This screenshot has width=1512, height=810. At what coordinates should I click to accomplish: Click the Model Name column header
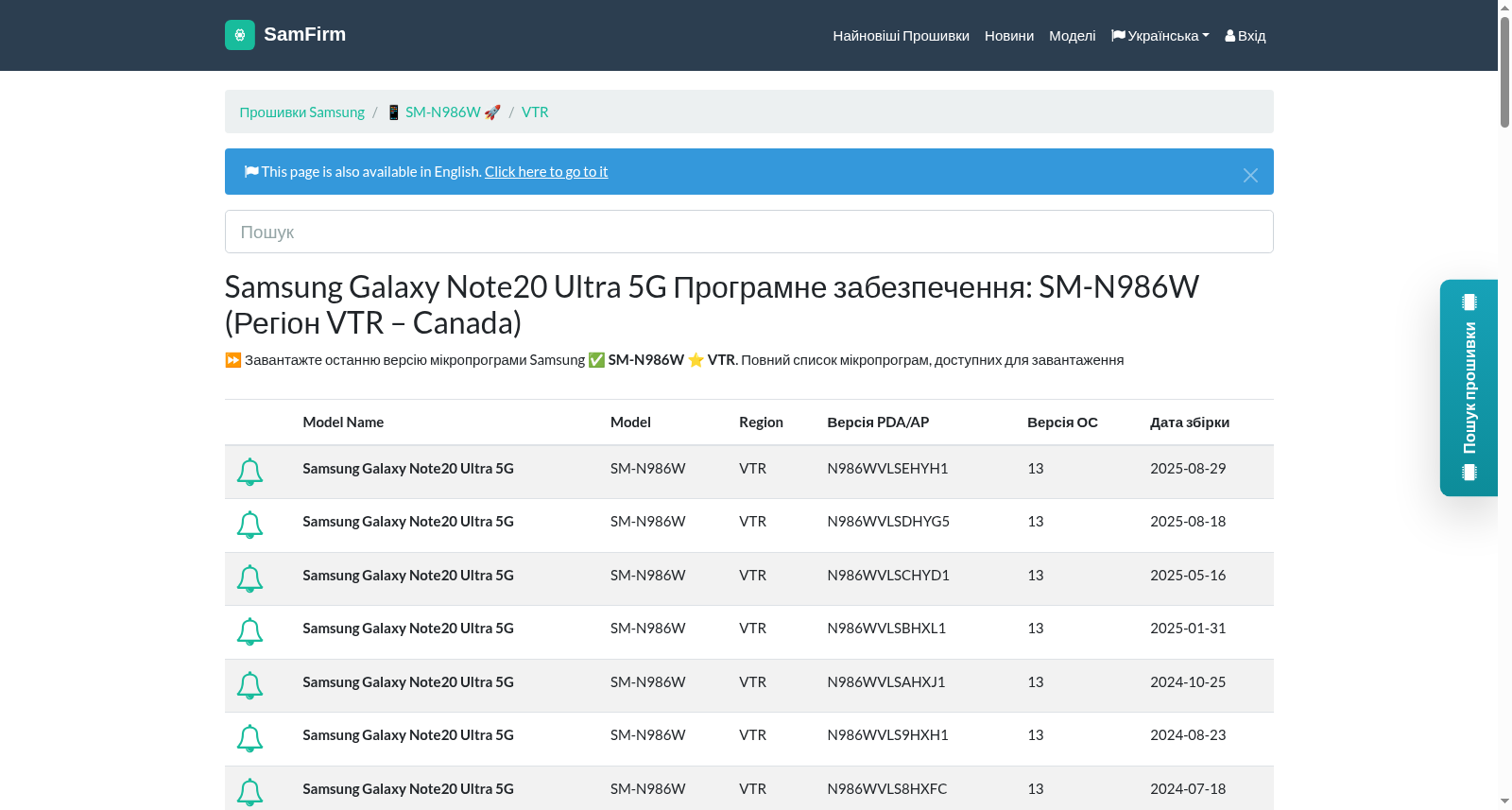pos(343,422)
